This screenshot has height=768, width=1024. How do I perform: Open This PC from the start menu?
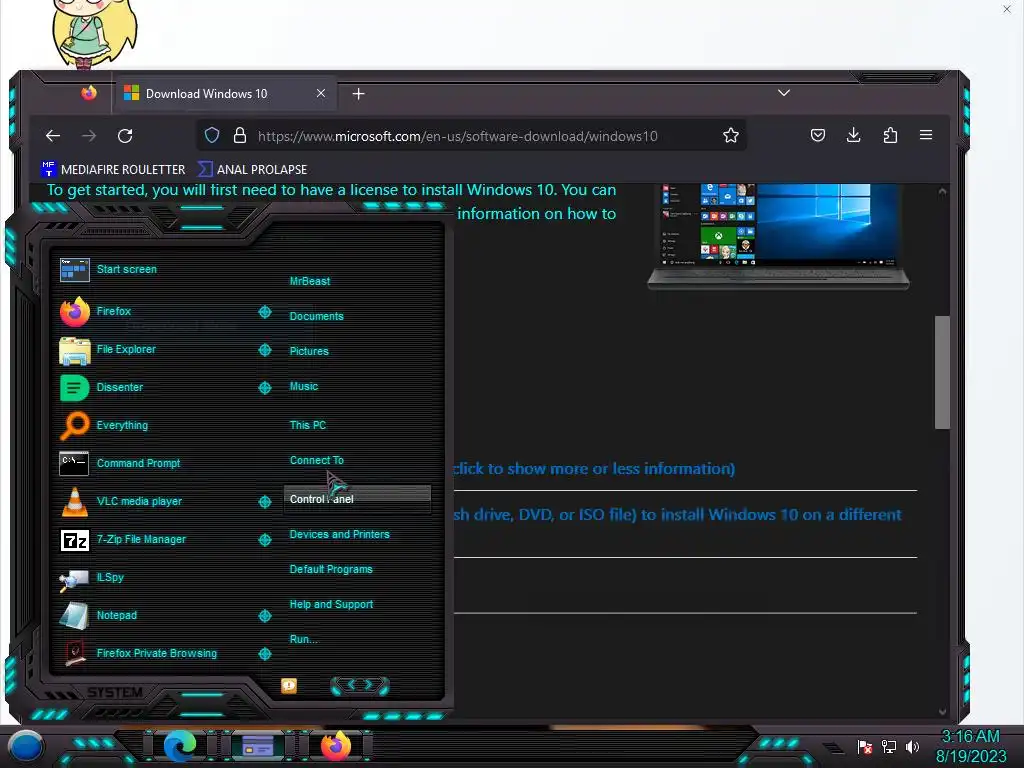point(308,425)
